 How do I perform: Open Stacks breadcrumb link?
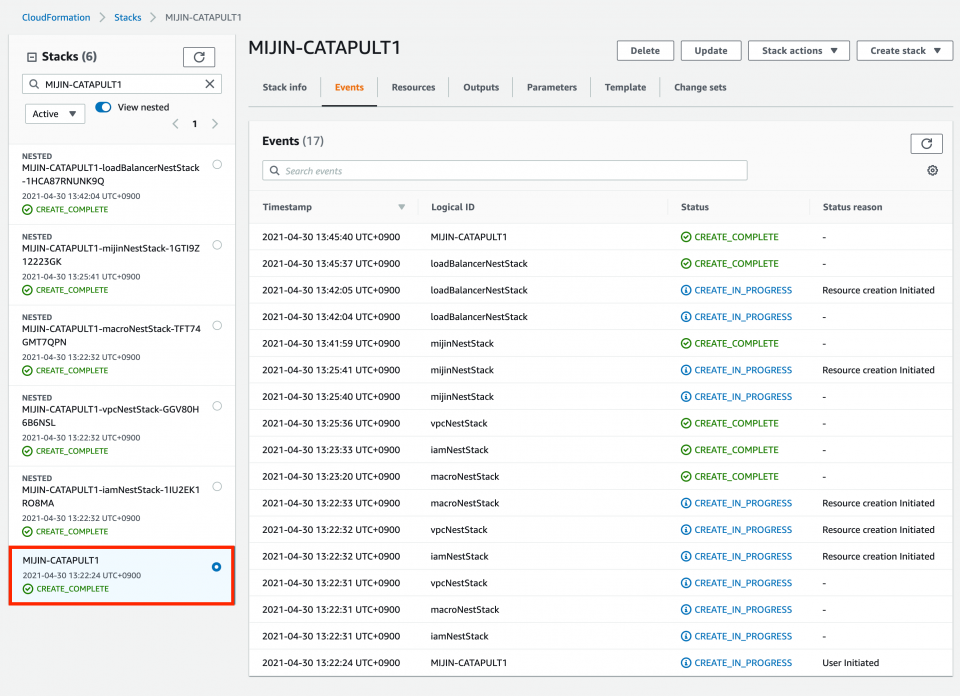[127, 17]
